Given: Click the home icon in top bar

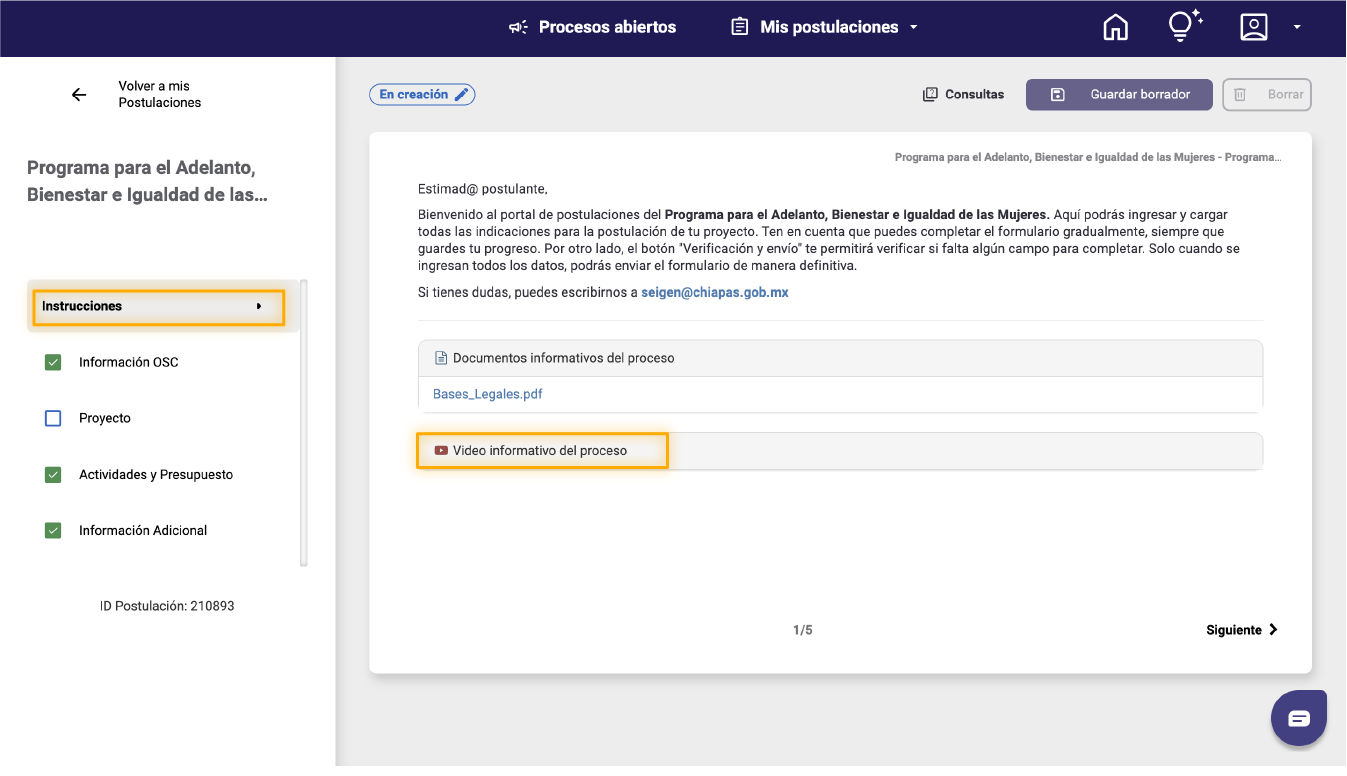Looking at the screenshot, I should click(x=1115, y=28).
